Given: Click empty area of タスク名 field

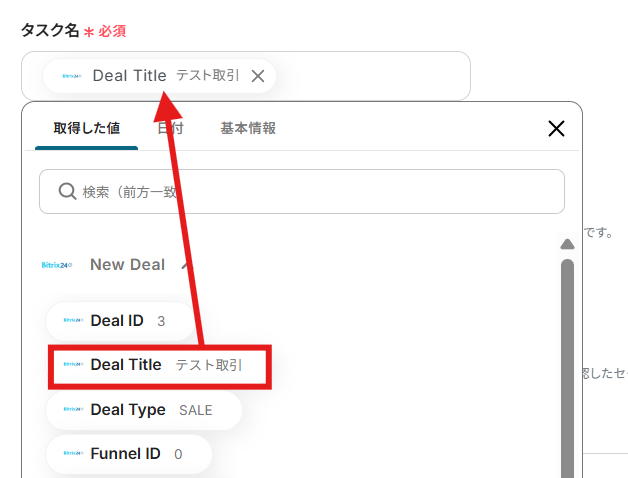Looking at the screenshot, I should click(380, 76).
